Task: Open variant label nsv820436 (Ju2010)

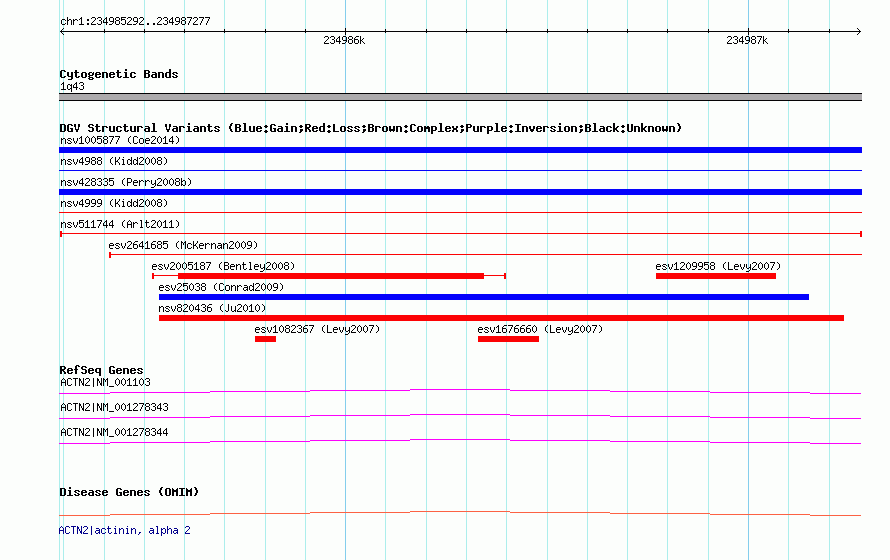Action: (212, 308)
